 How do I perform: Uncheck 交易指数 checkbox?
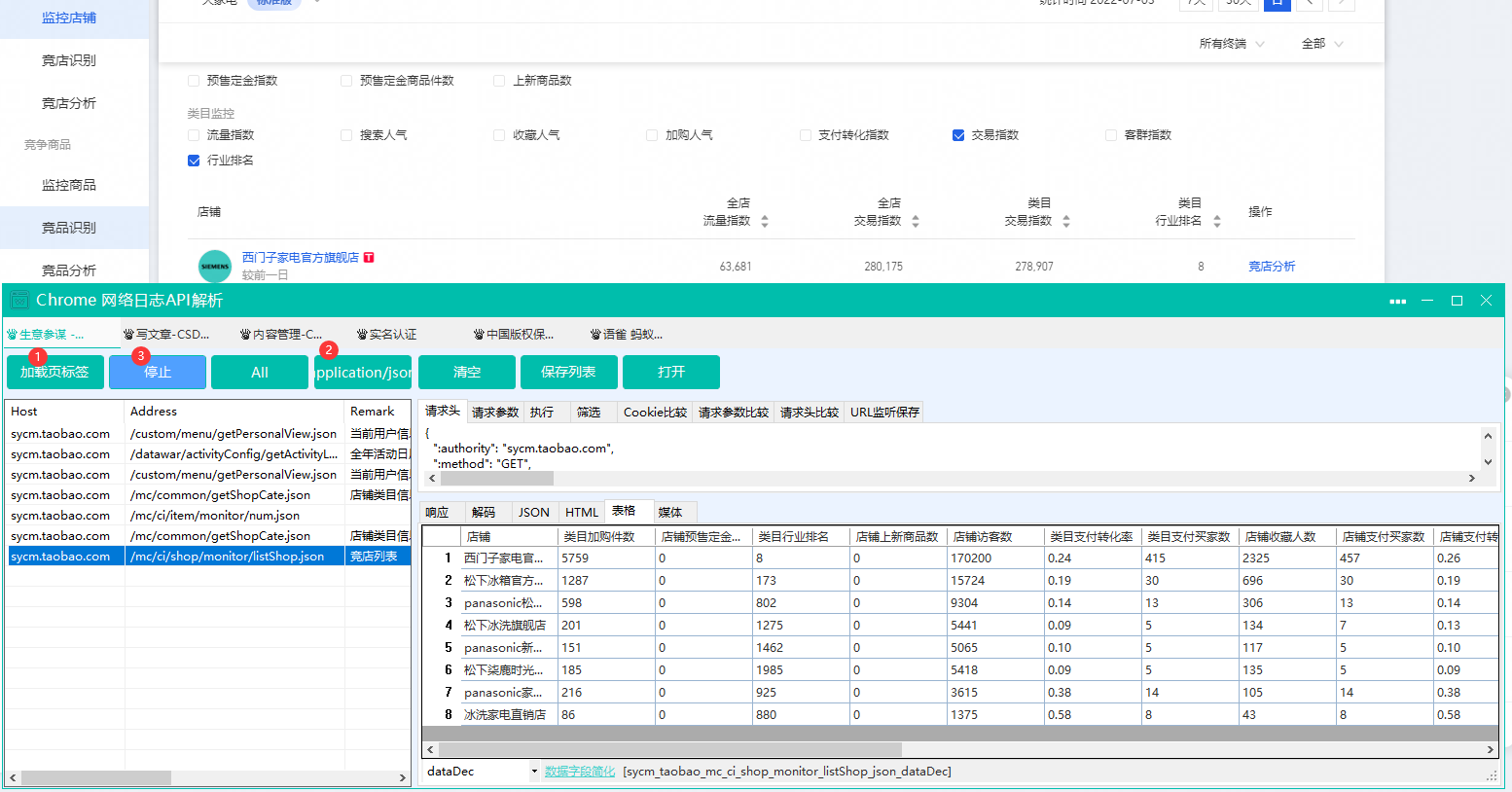click(958, 135)
